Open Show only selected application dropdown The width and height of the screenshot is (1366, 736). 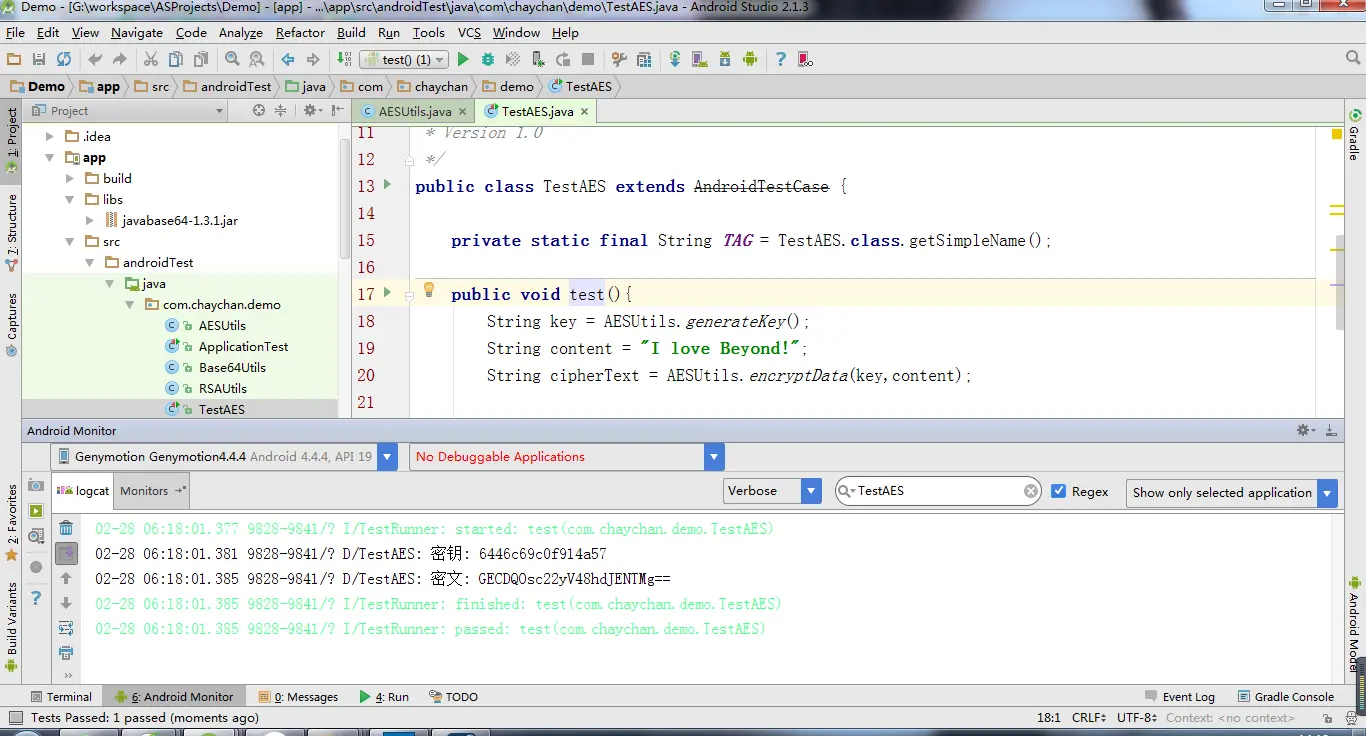pos(1327,492)
